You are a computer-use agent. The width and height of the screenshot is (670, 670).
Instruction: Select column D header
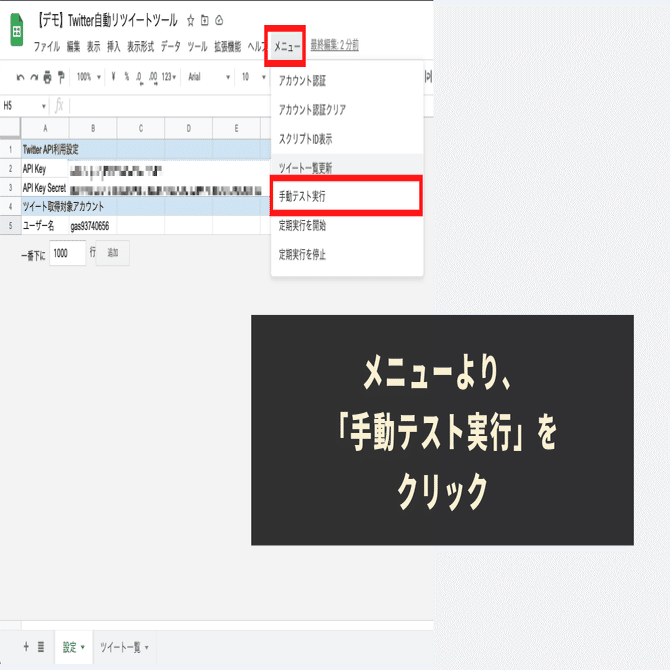tap(188, 128)
